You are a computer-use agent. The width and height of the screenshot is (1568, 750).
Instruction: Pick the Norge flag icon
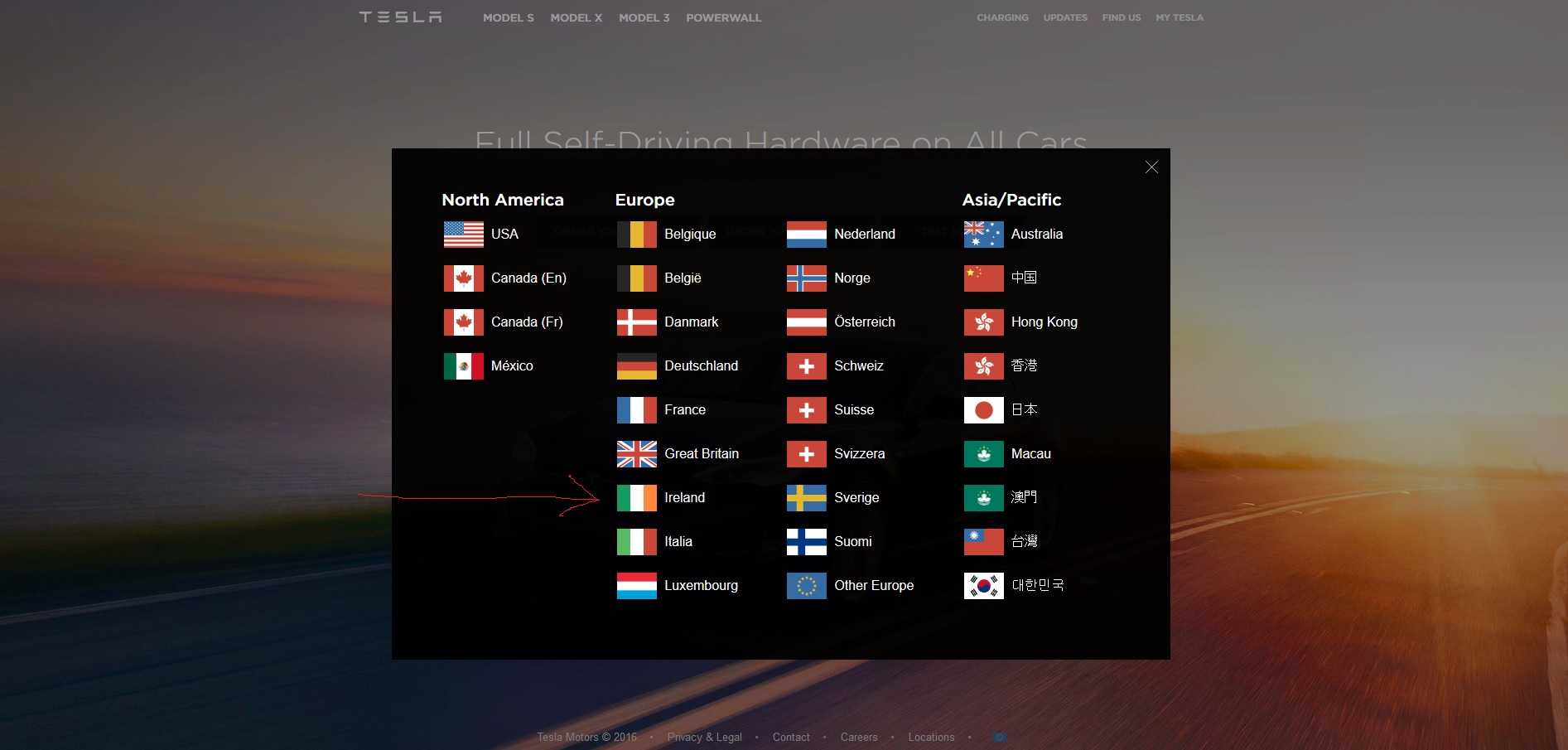(806, 278)
